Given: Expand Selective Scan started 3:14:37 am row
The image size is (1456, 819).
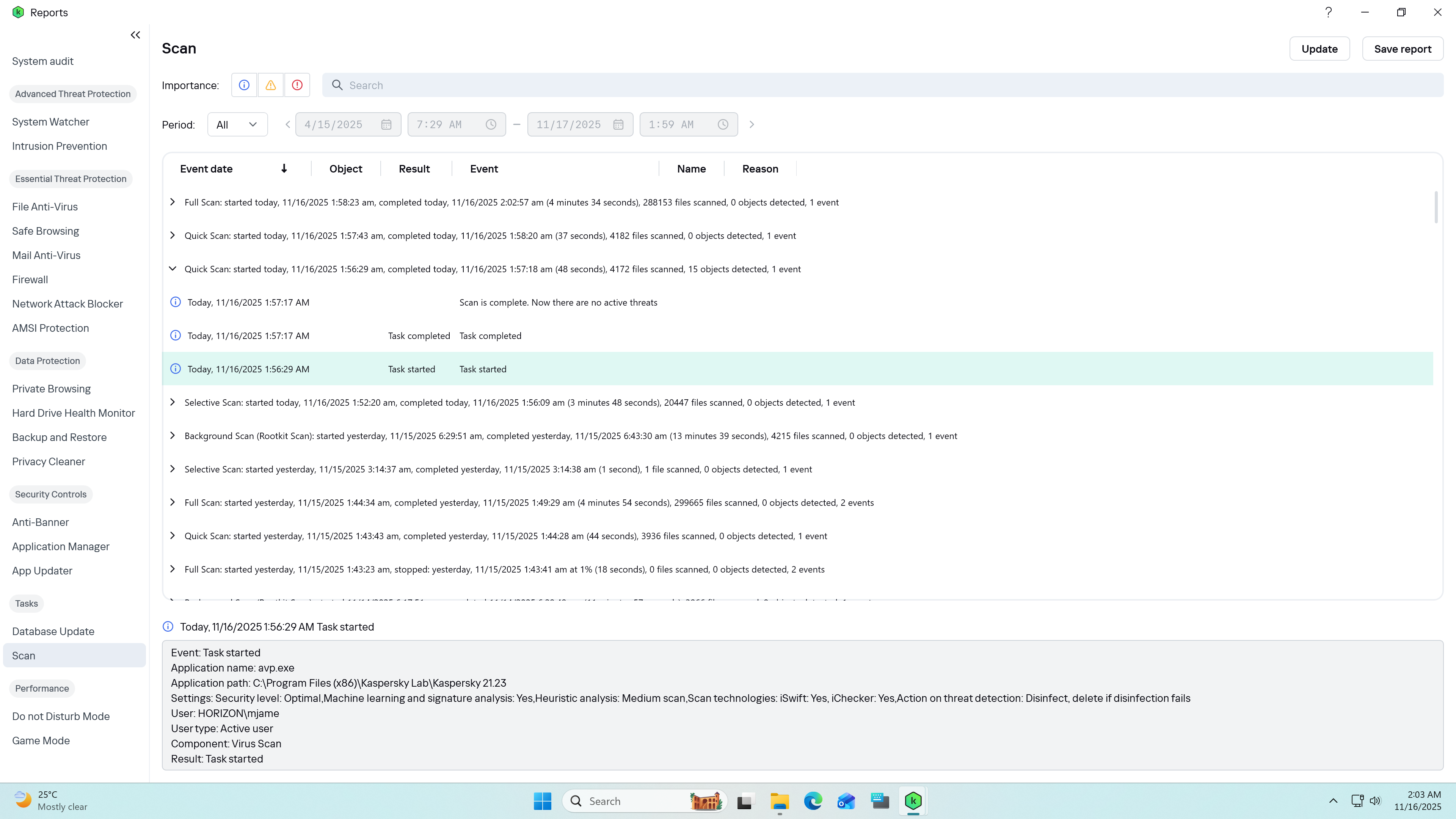Looking at the screenshot, I should click(x=173, y=469).
